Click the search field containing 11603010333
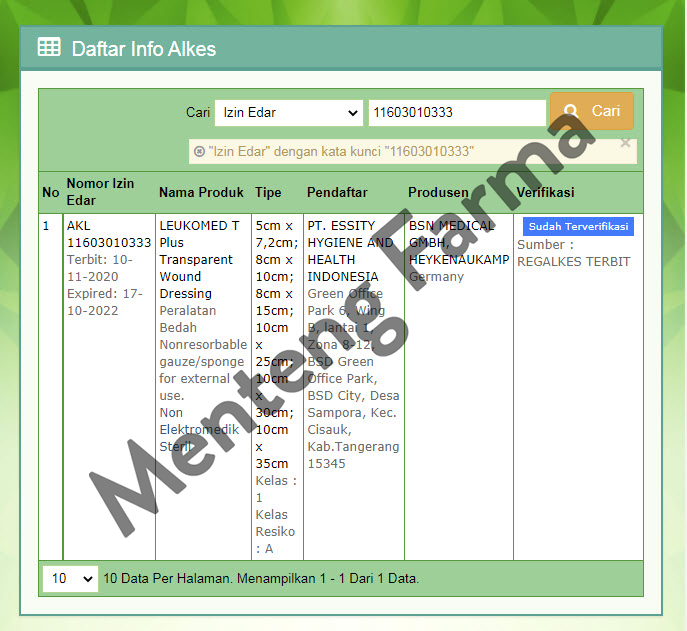687x631 pixels. click(457, 113)
